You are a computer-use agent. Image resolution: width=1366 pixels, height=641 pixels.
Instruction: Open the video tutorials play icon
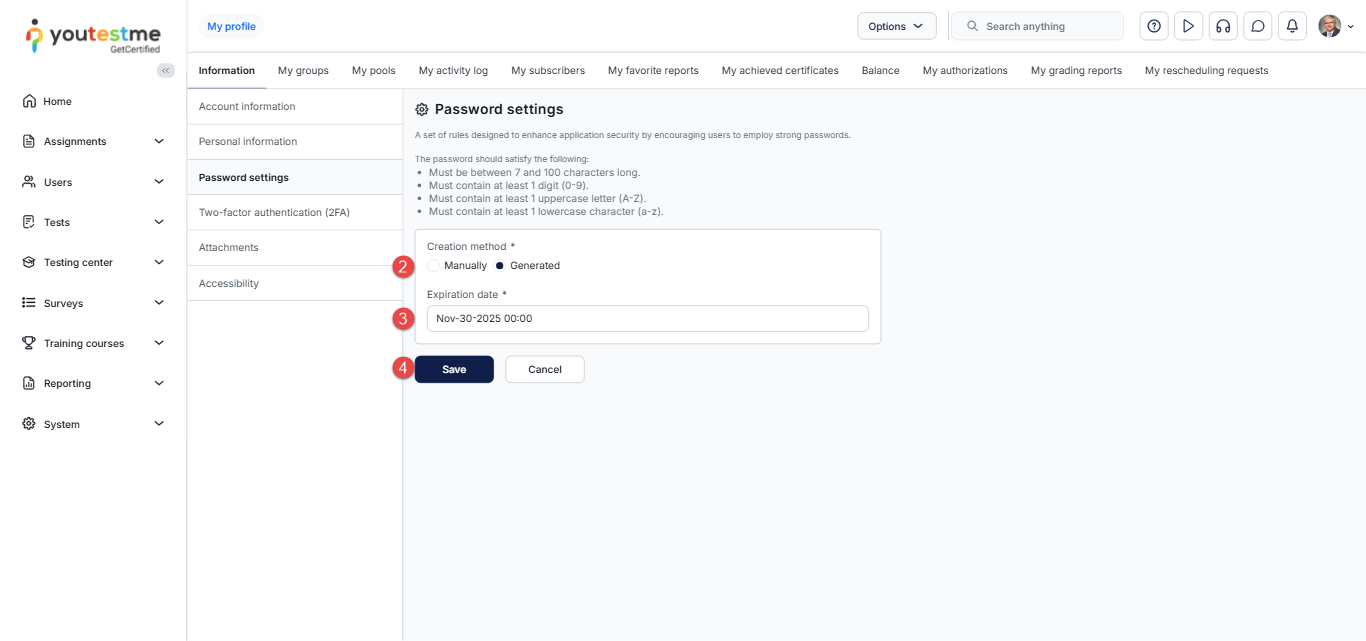1188,26
